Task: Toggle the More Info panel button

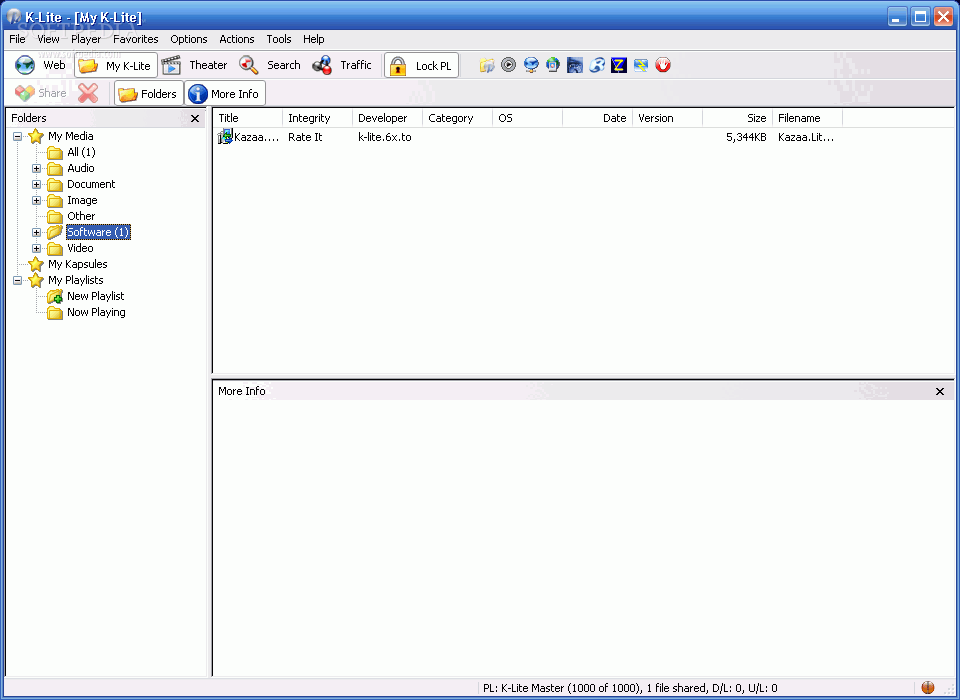Action: [225, 94]
